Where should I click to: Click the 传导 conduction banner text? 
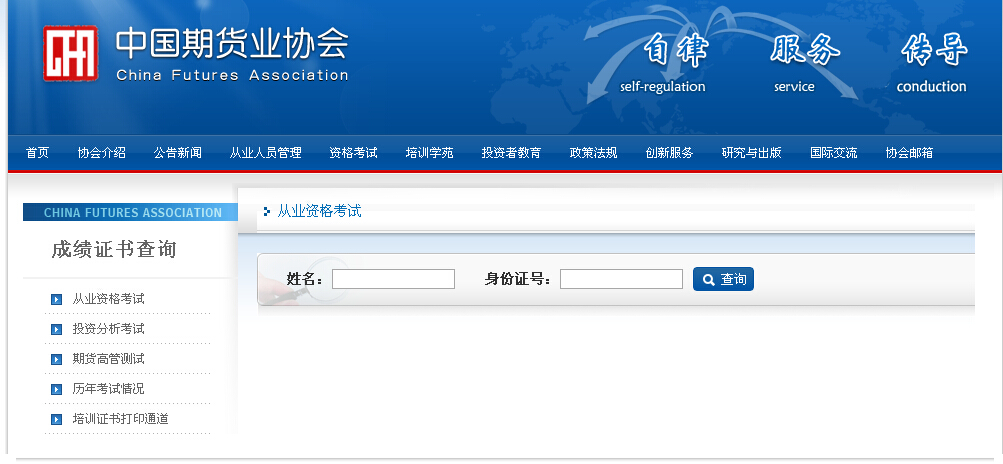934,64
